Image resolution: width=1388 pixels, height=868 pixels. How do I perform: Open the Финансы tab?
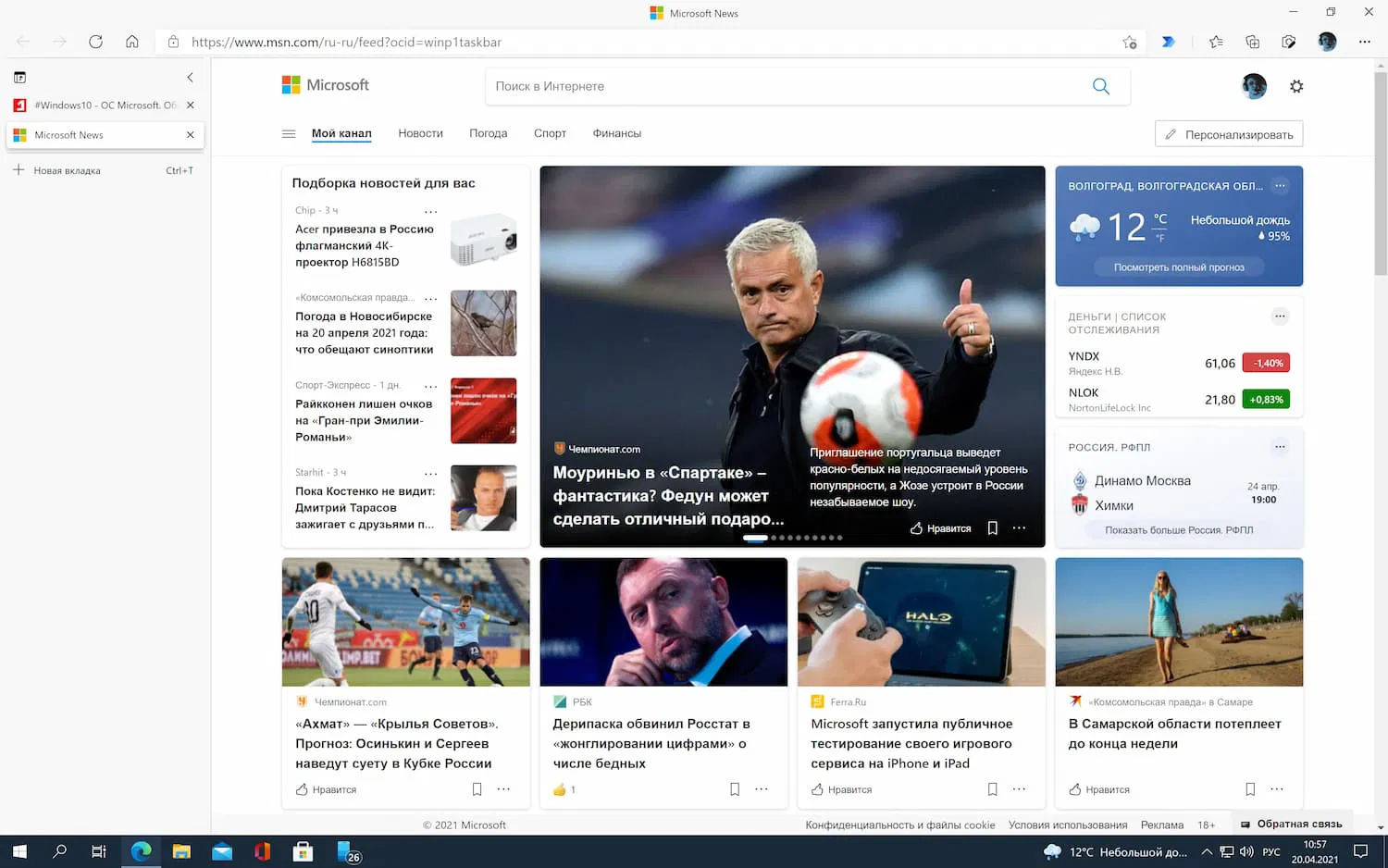click(x=617, y=133)
